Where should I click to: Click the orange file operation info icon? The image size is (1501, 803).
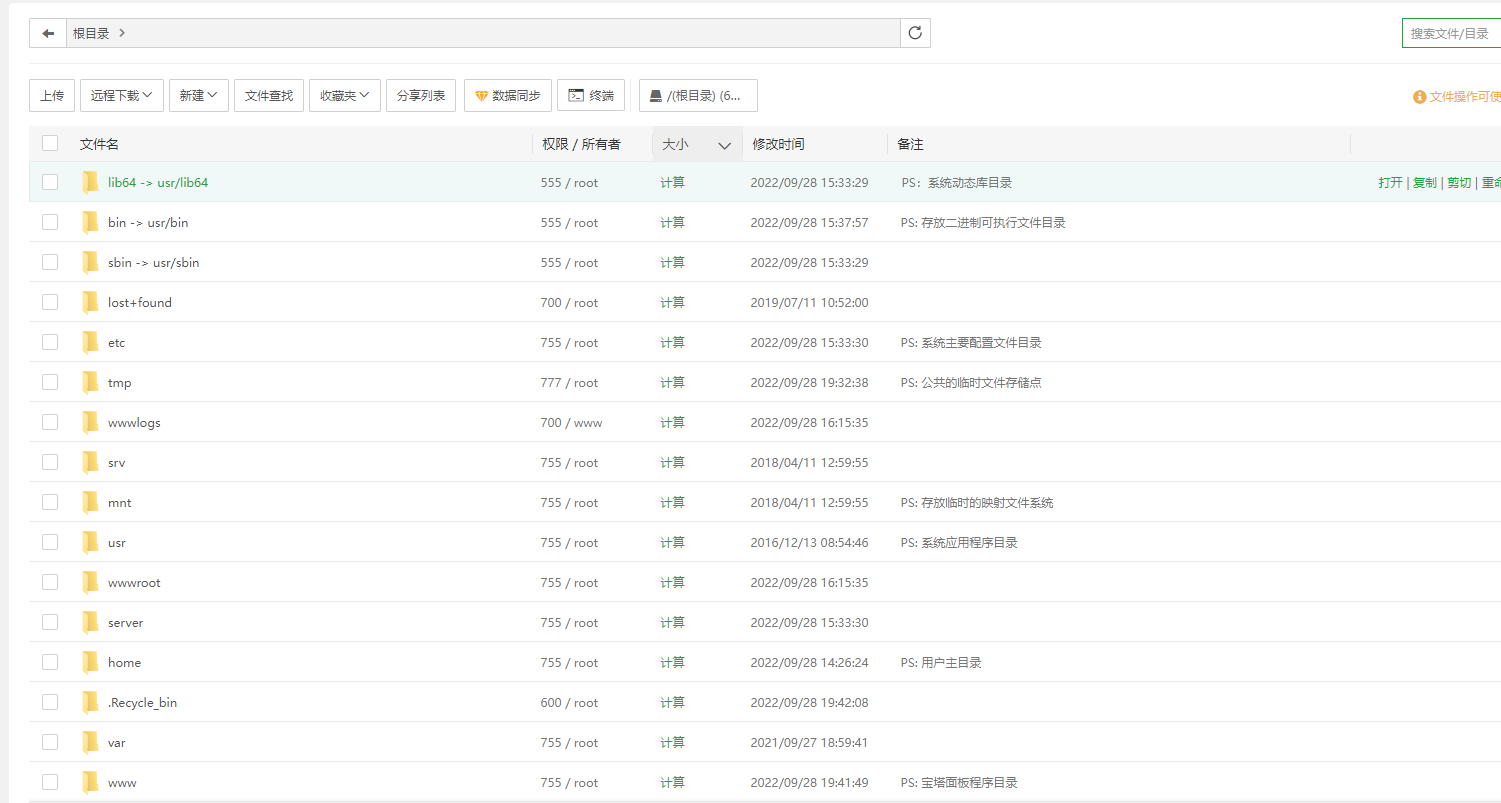tap(1419, 97)
